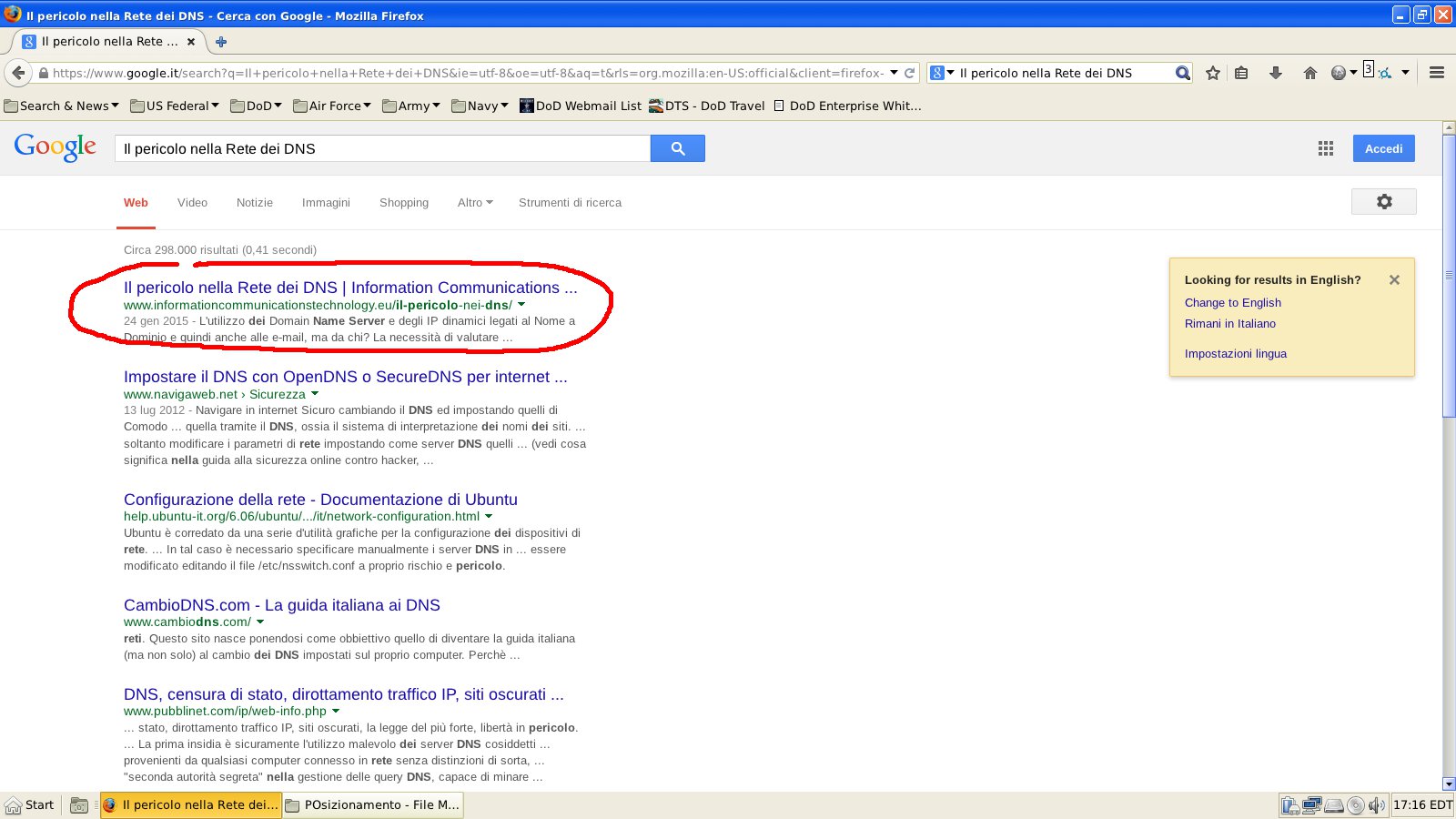Screen dimensions: 1456x819
Task: Click the Firefox address bar URL
Action: tap(468, 73)
